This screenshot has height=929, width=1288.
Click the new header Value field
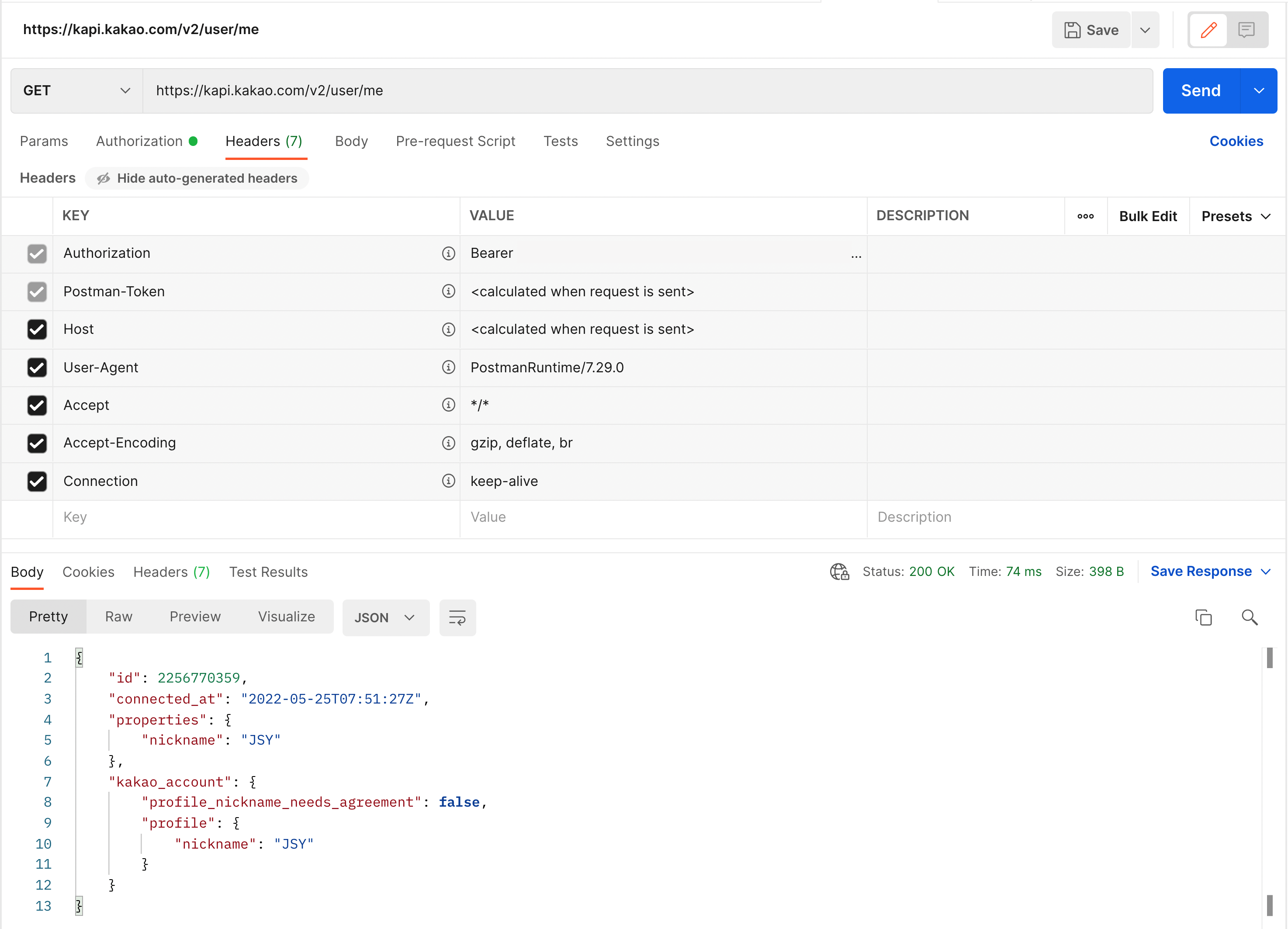click(x=663, y=517)
